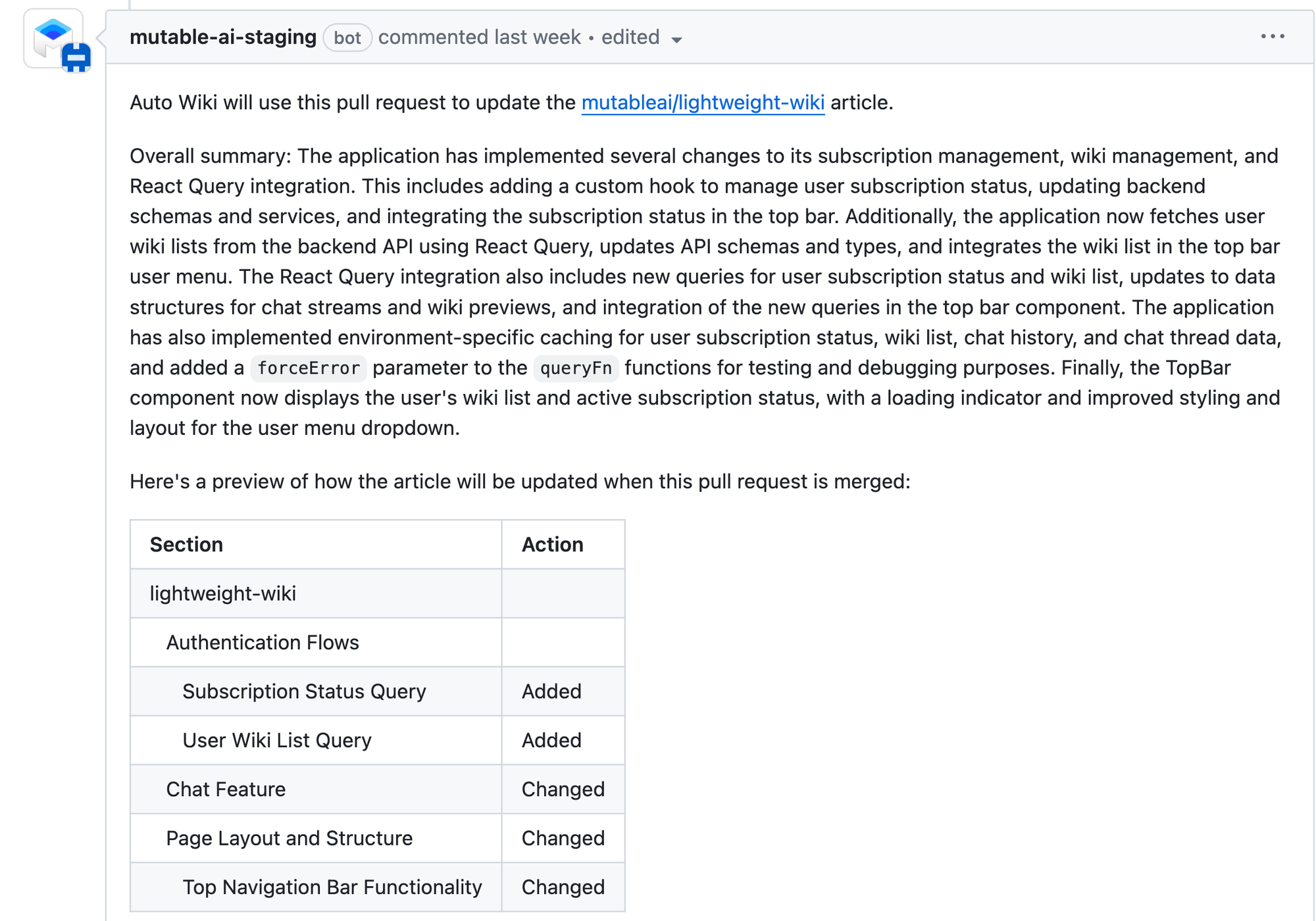Expand the edited history dropdown arrow
Screen dimensions: 1316x921
click(x=676, y=39)
